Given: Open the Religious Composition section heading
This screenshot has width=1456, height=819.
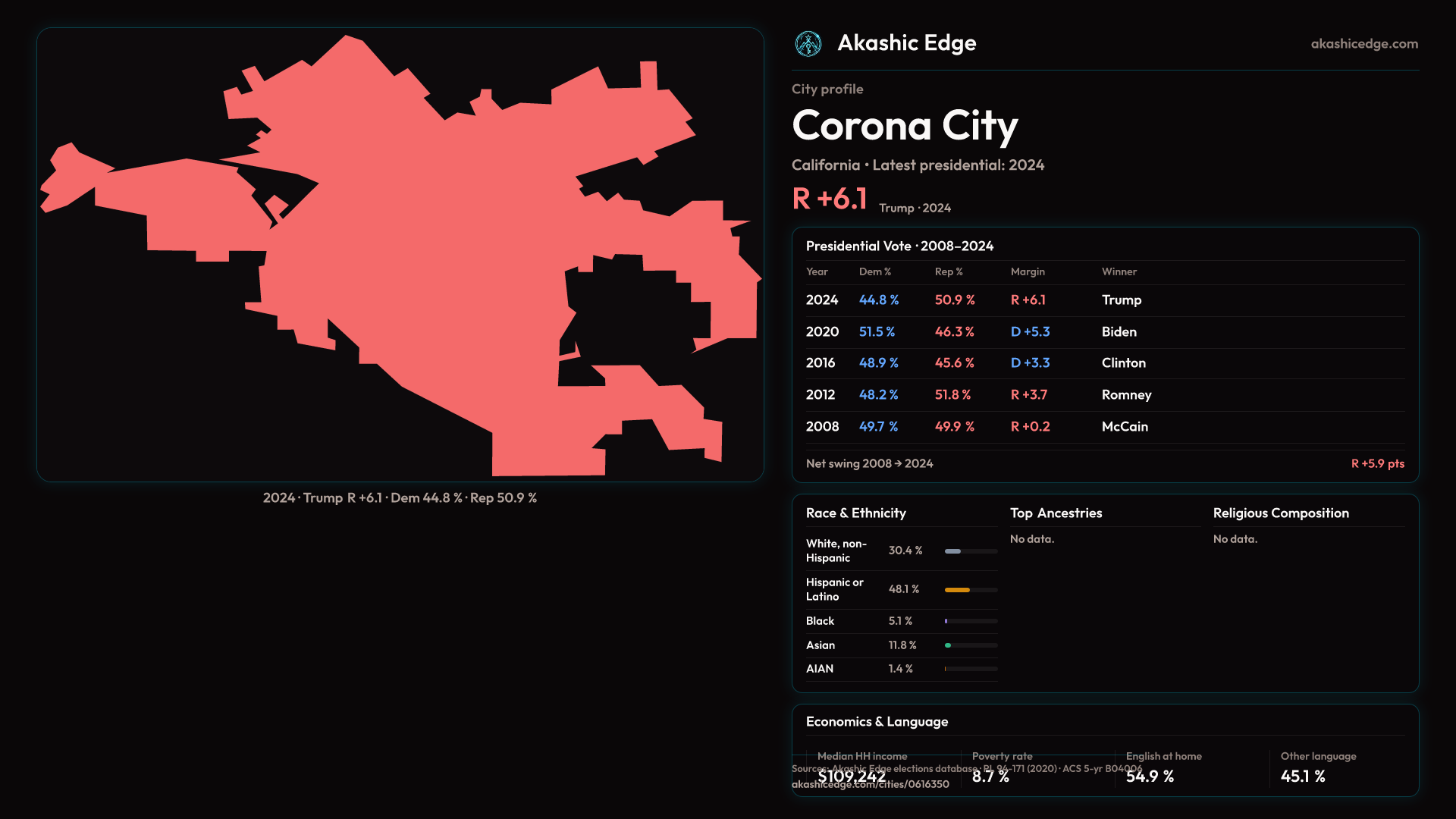Looking at the screenshot, I should point(1280,513).
